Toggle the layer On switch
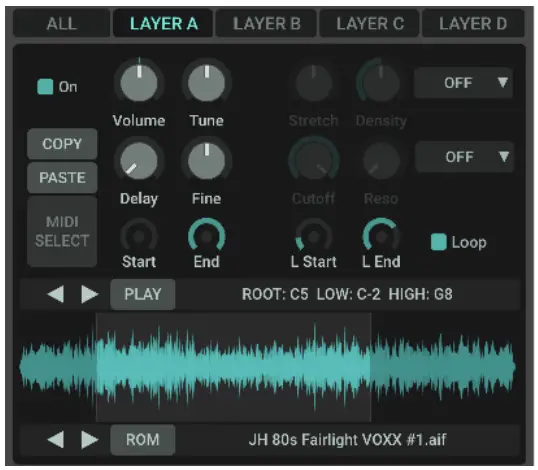Image resolution: width=538 pixels, height=470 pixels. click(x=45, y=86)
